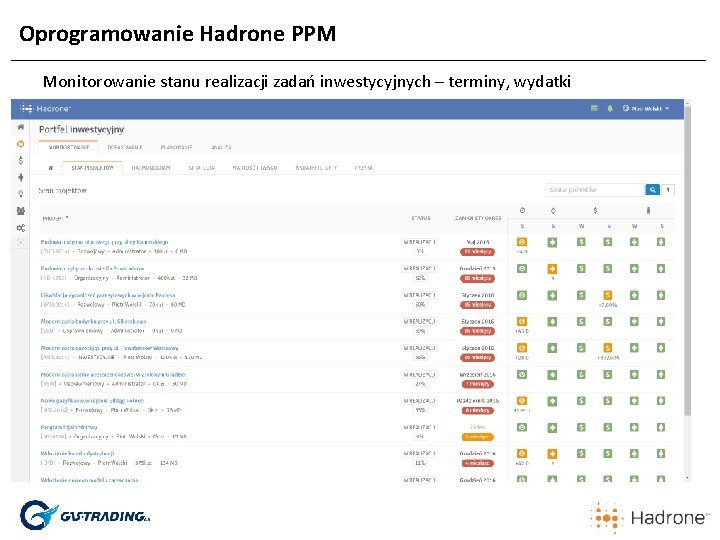Switch to the Monitorowanie tab
The height and width of the screenshot is (540, 720).
[68, 147]
